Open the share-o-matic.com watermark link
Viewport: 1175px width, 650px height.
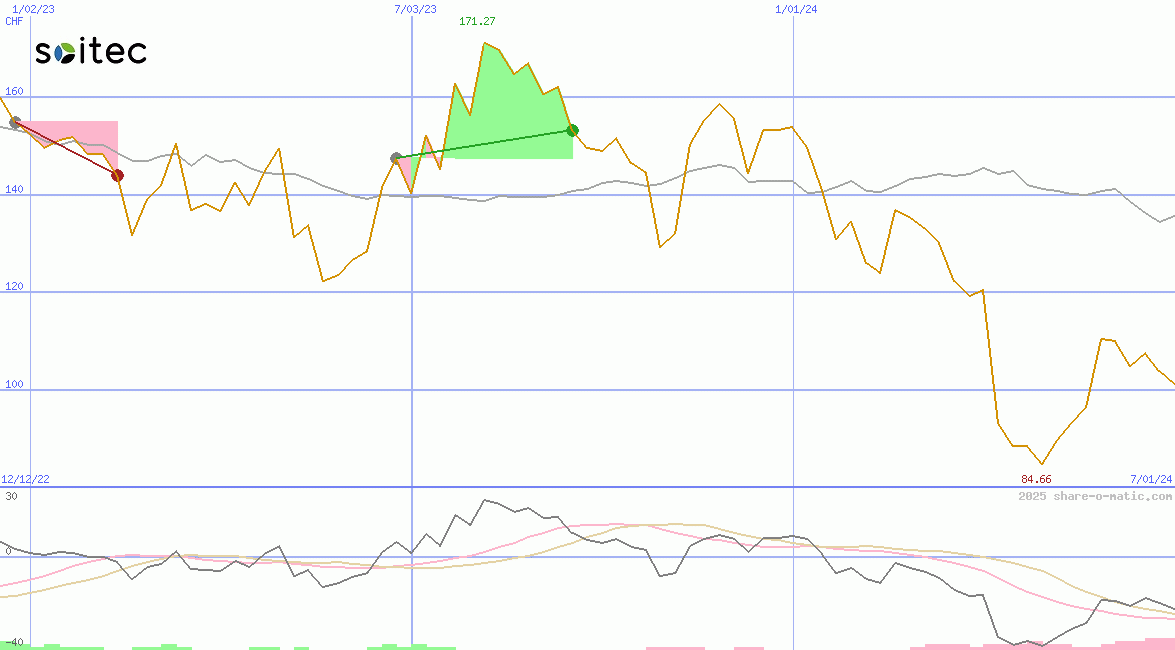pos(1095,496)
